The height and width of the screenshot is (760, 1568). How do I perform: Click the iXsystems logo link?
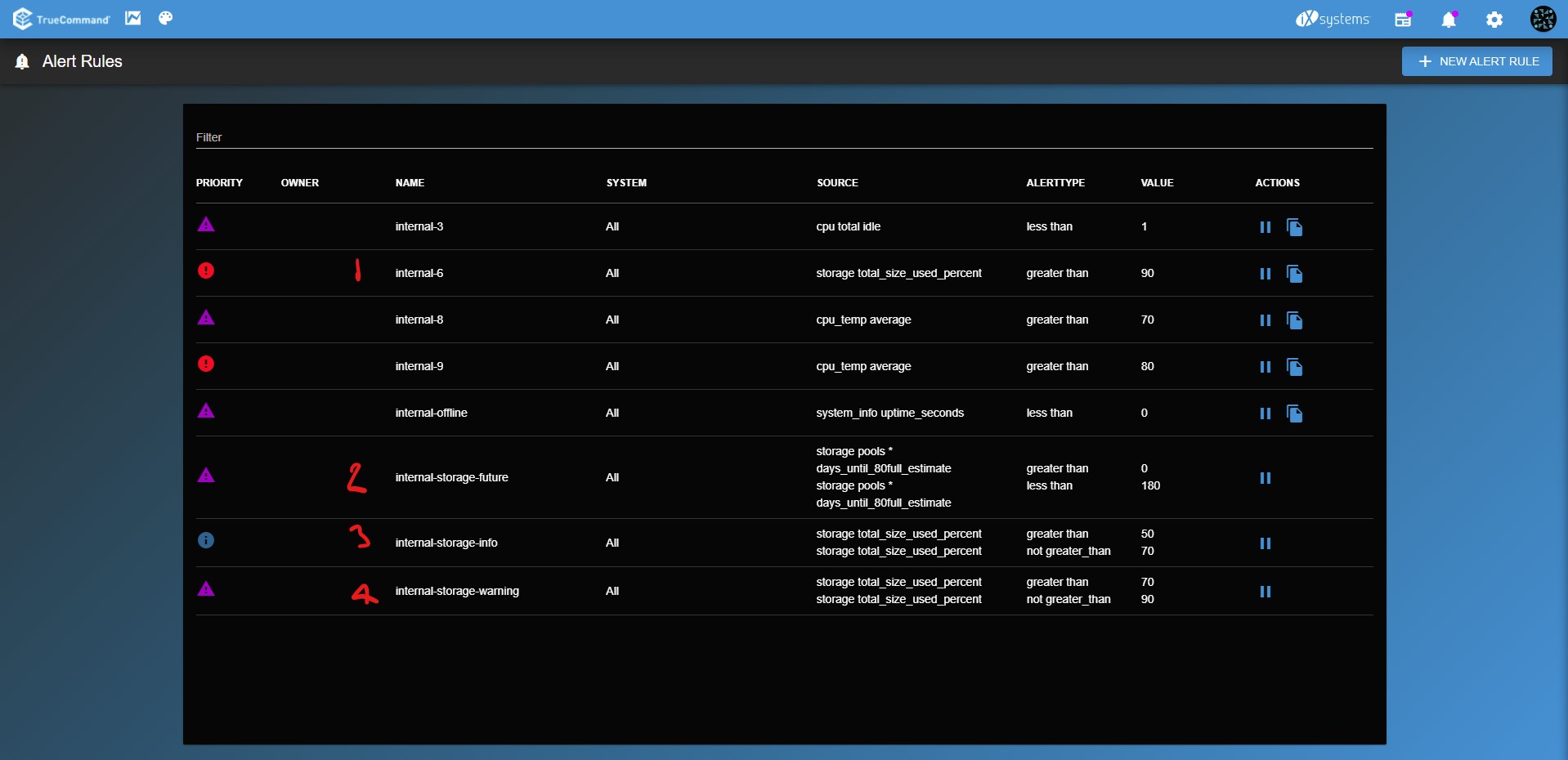coord(1332,19)
